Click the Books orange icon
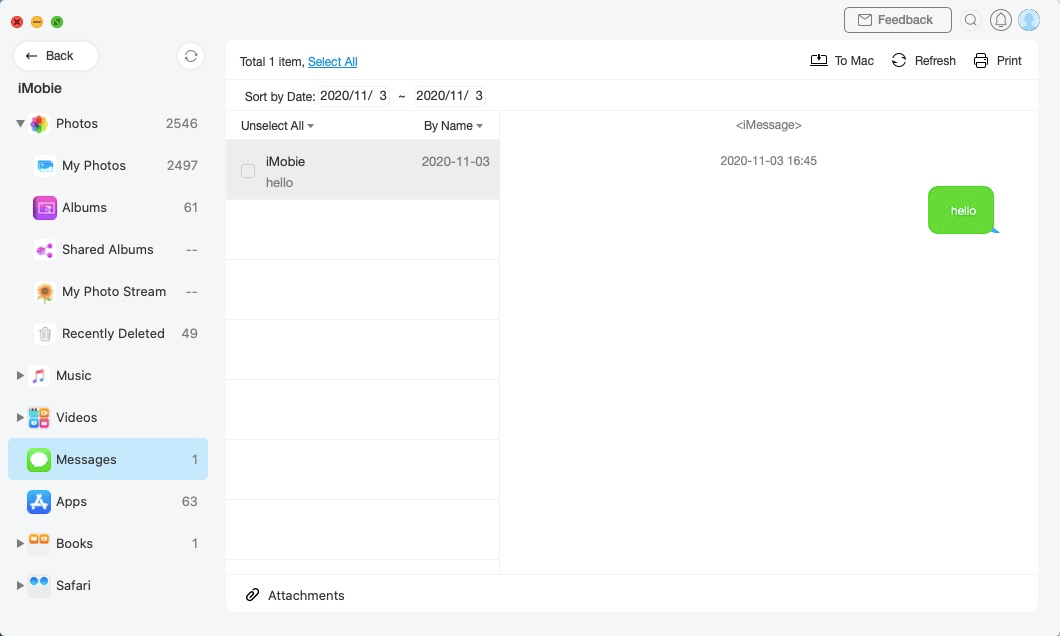The image size is (1060, 636). [x=39, y=543]
